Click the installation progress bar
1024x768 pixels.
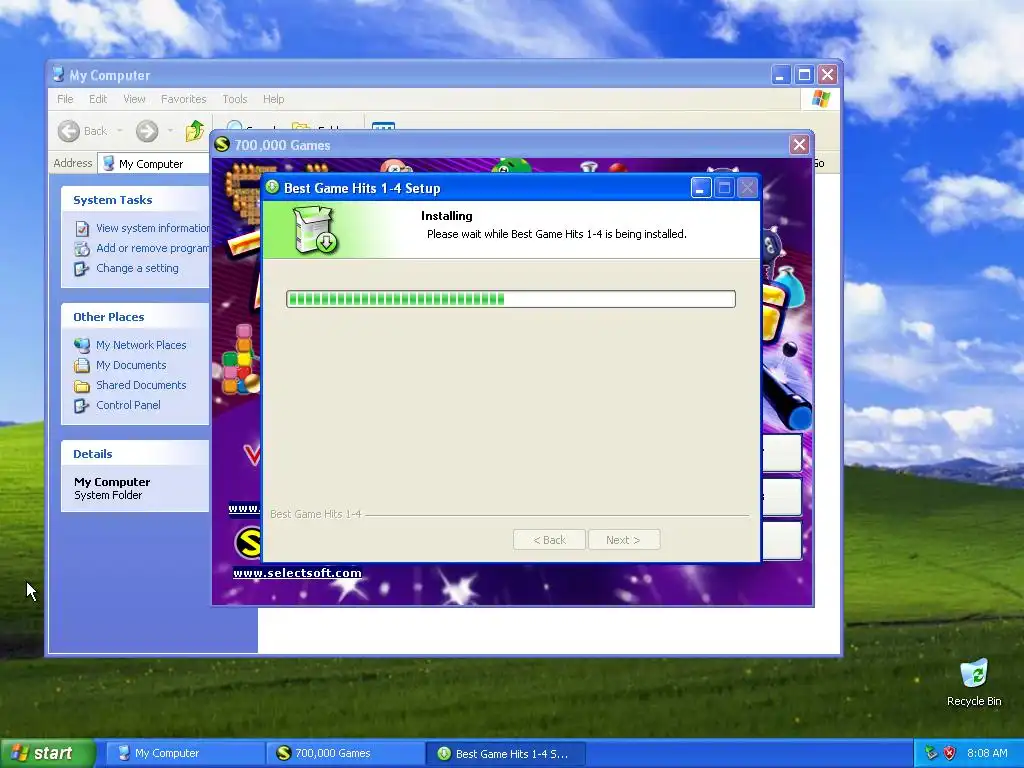click(511, 299)
